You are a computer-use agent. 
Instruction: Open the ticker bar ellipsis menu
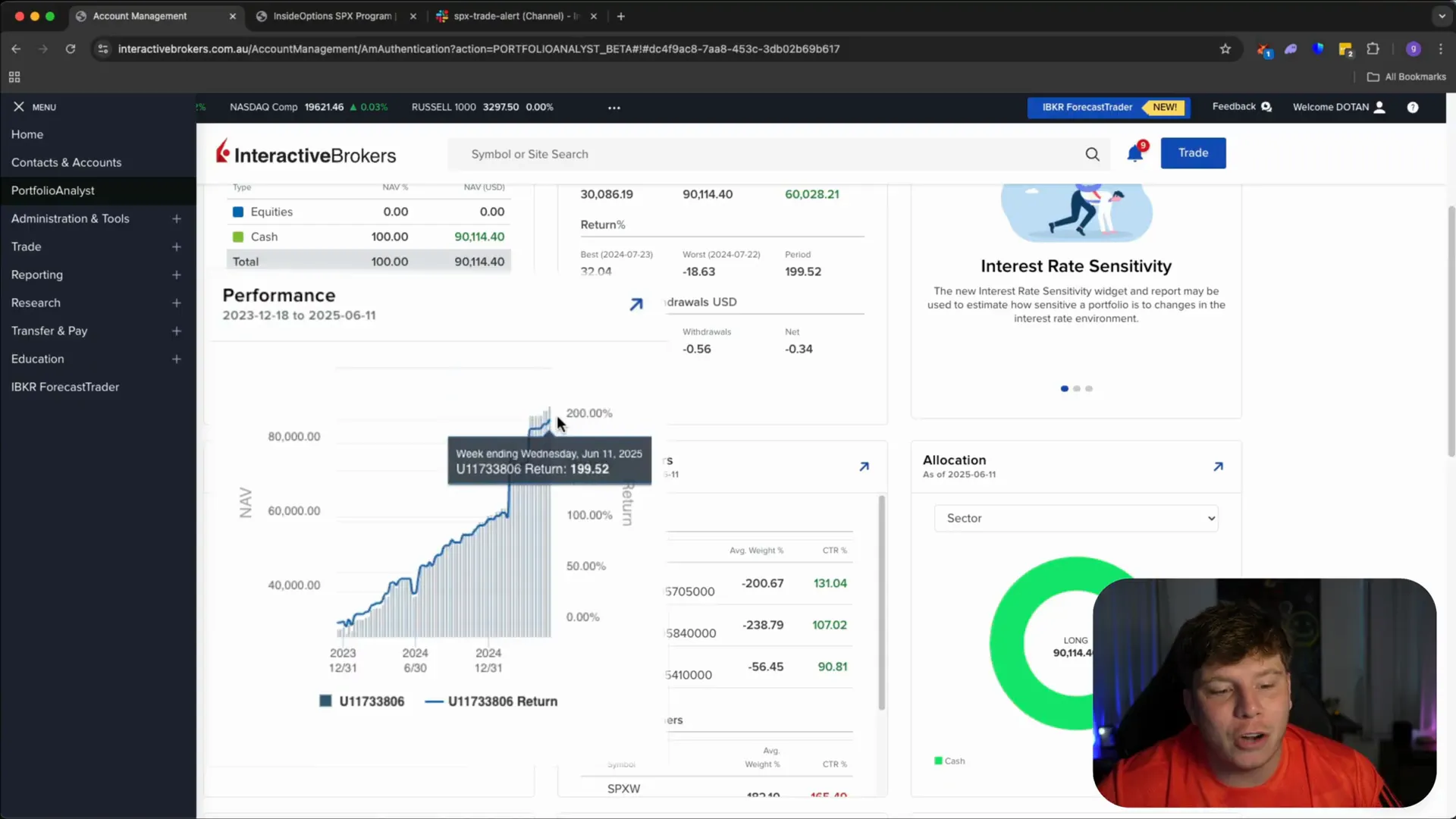[x=614, y=108]
